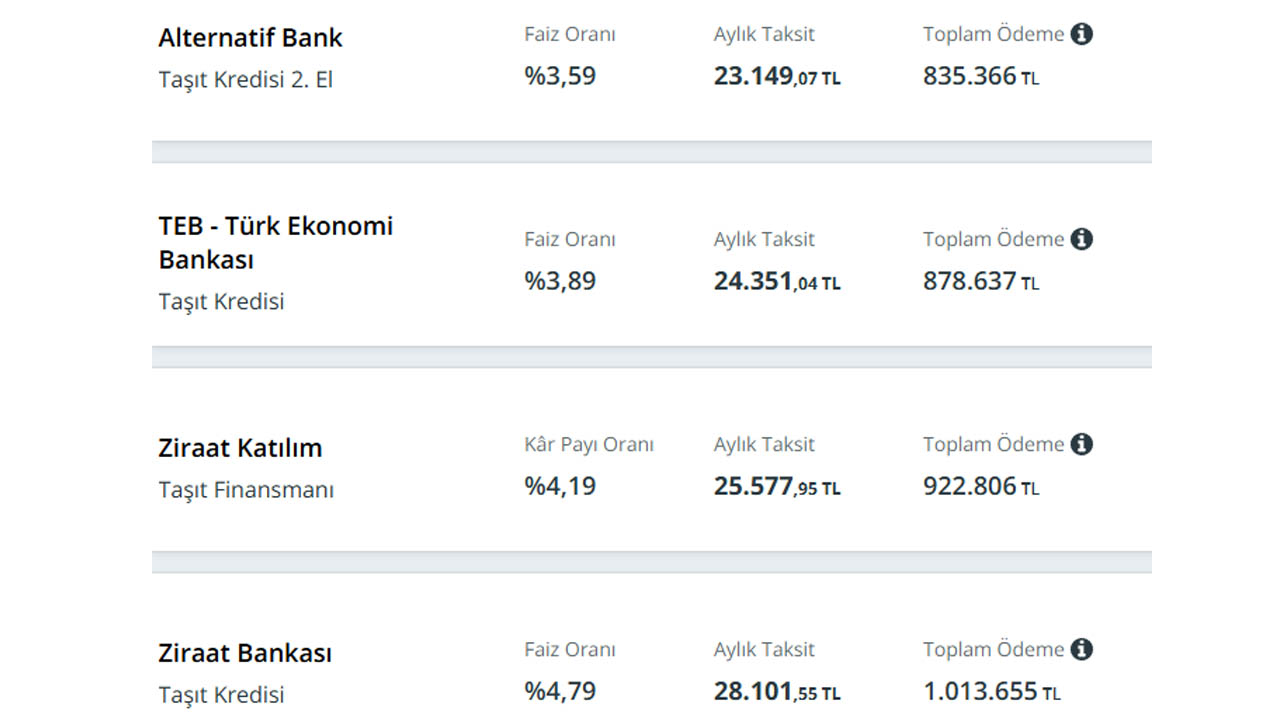The image size is (1280, 720).
Task: Show info tooltip for Ziraat Katılım Toplam Ödeme
Action: [x=1081, y=444]
